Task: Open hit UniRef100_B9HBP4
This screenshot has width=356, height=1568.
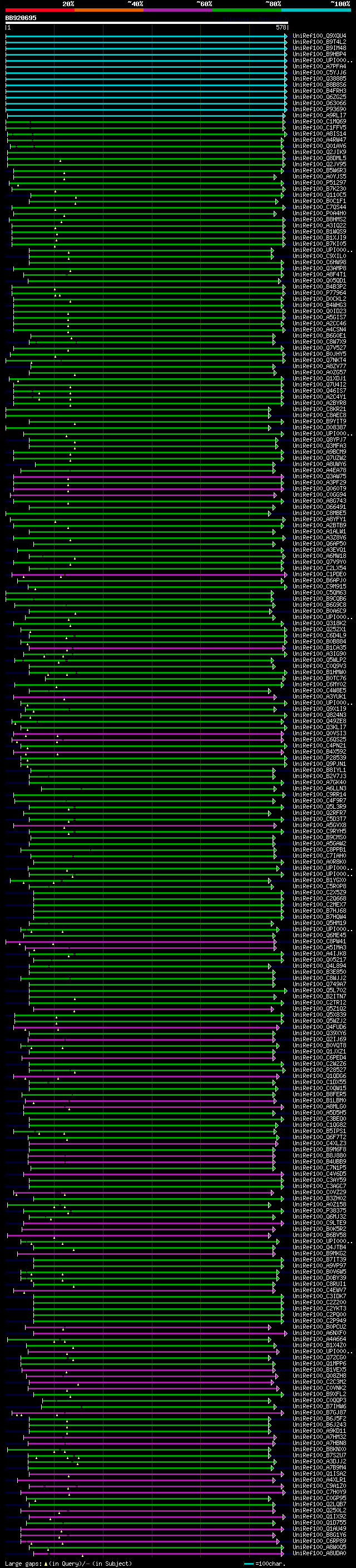Action: 319,54
